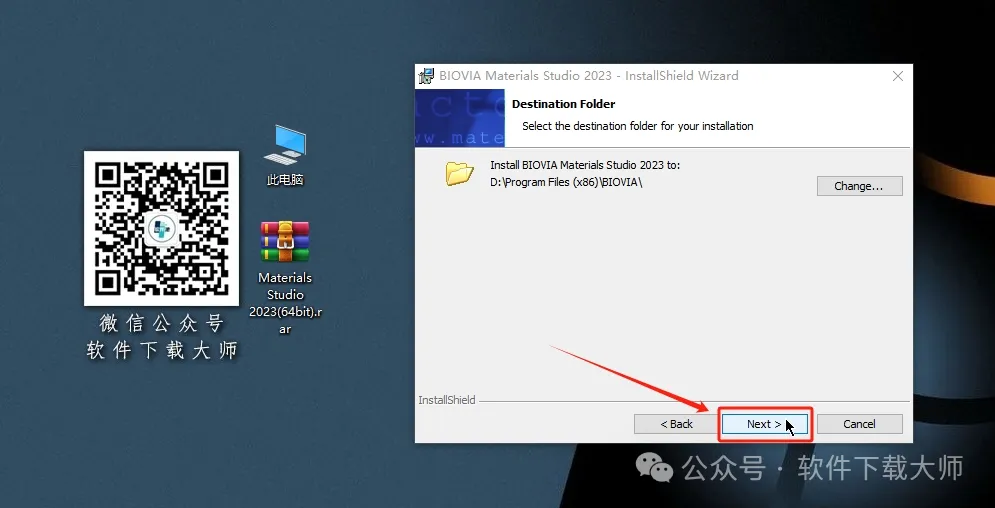This screenshot has height=508, width=995.
Task: Close the InstallShield Wizard window
Action: pyautogui.click(x=897, y=76)
